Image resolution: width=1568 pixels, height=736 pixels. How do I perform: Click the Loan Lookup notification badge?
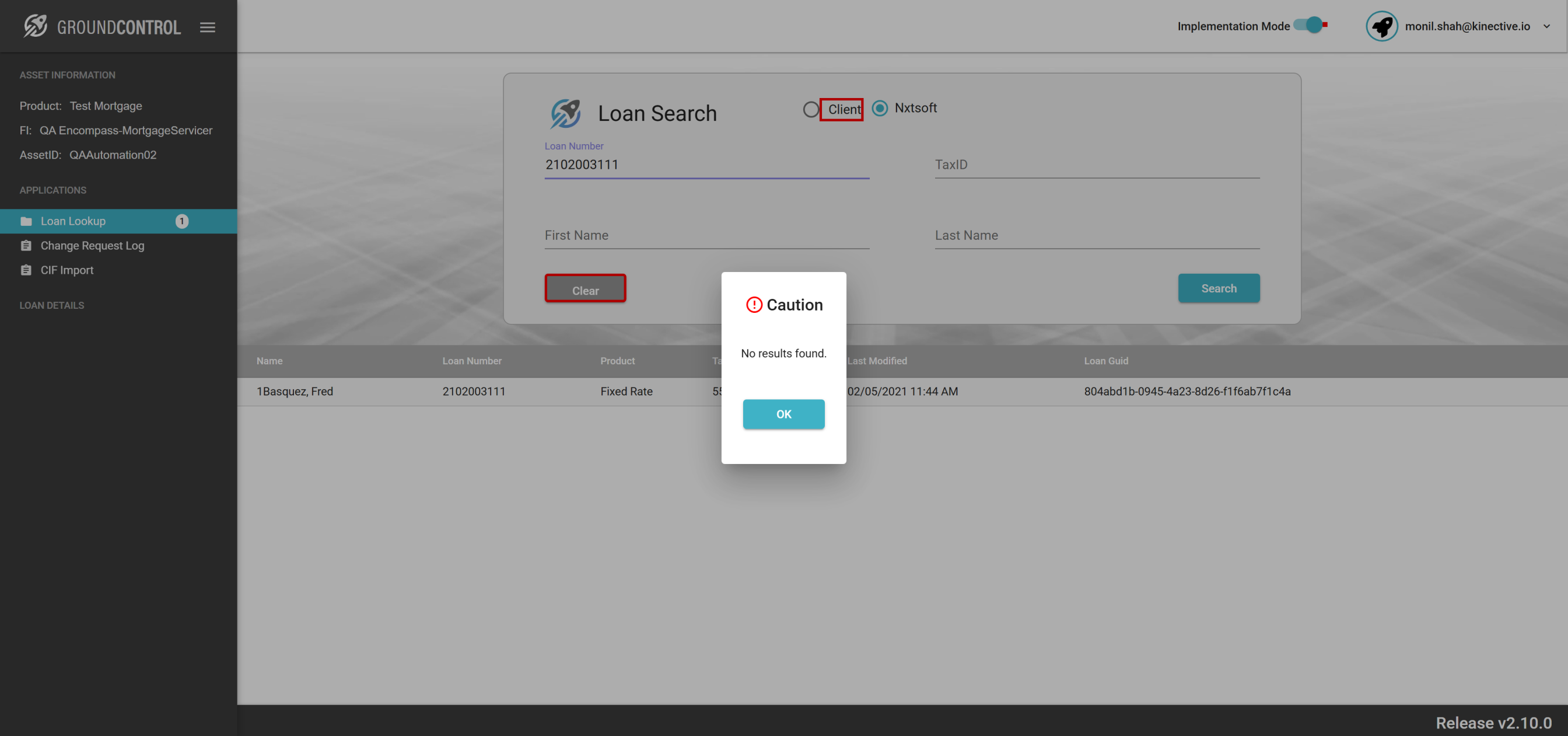(x=181, y=221)
